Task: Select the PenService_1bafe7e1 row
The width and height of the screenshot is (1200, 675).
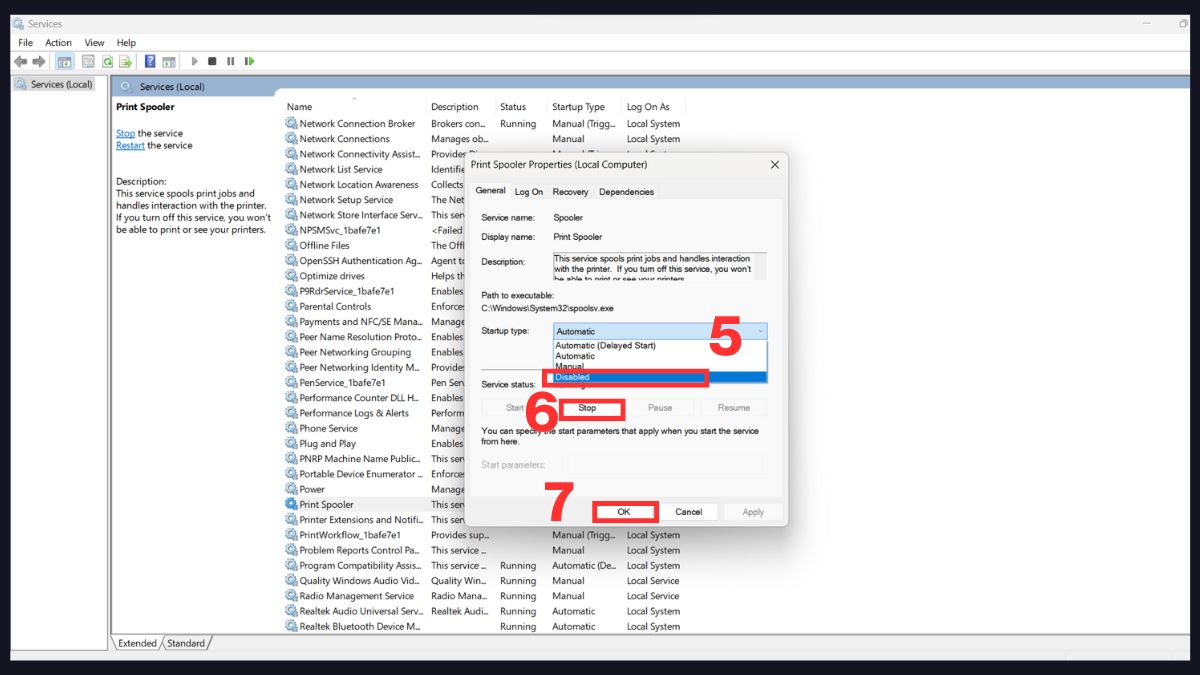Action: click(x=375, y=382)
